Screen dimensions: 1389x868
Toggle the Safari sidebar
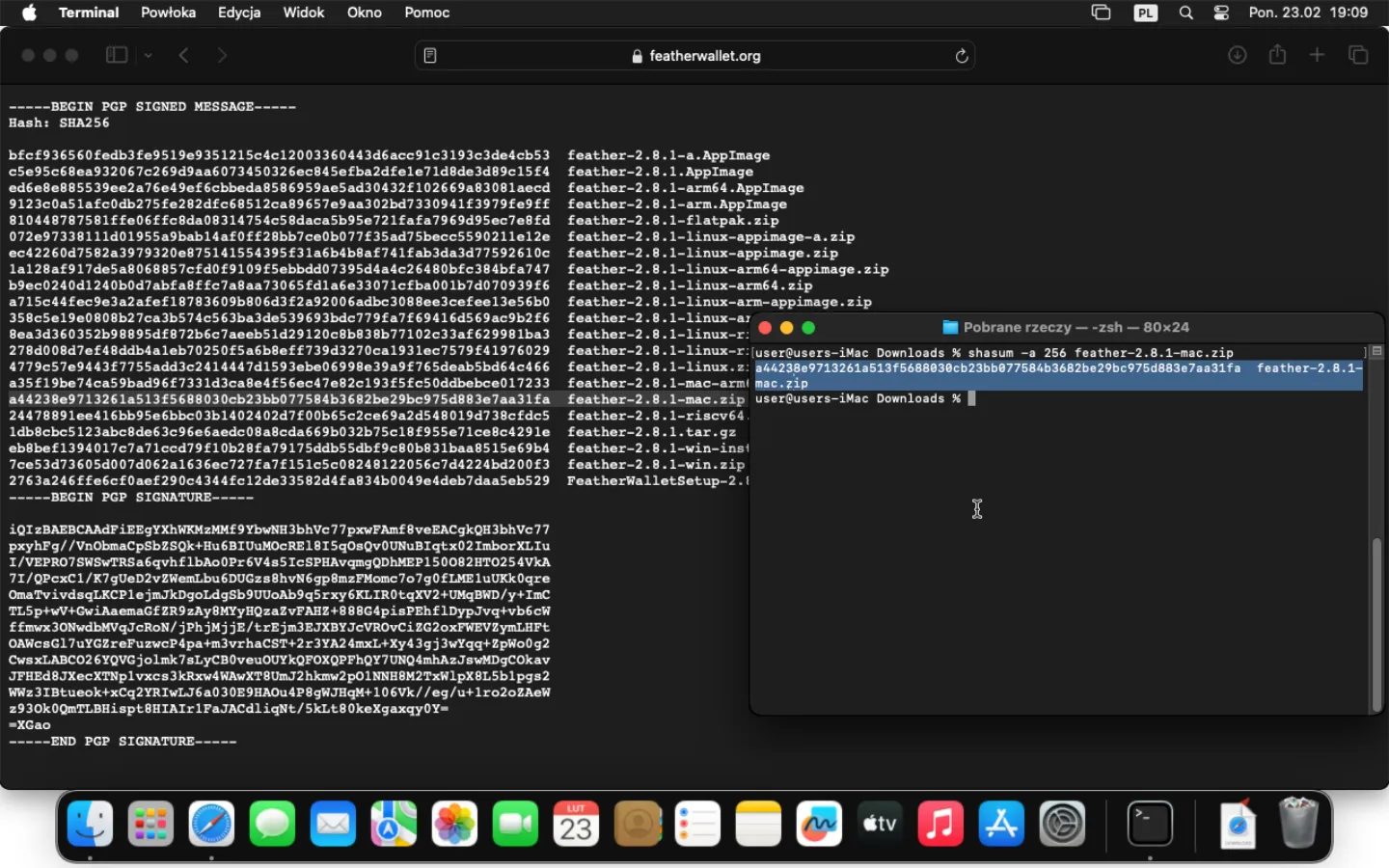click(x=117, y=56)
